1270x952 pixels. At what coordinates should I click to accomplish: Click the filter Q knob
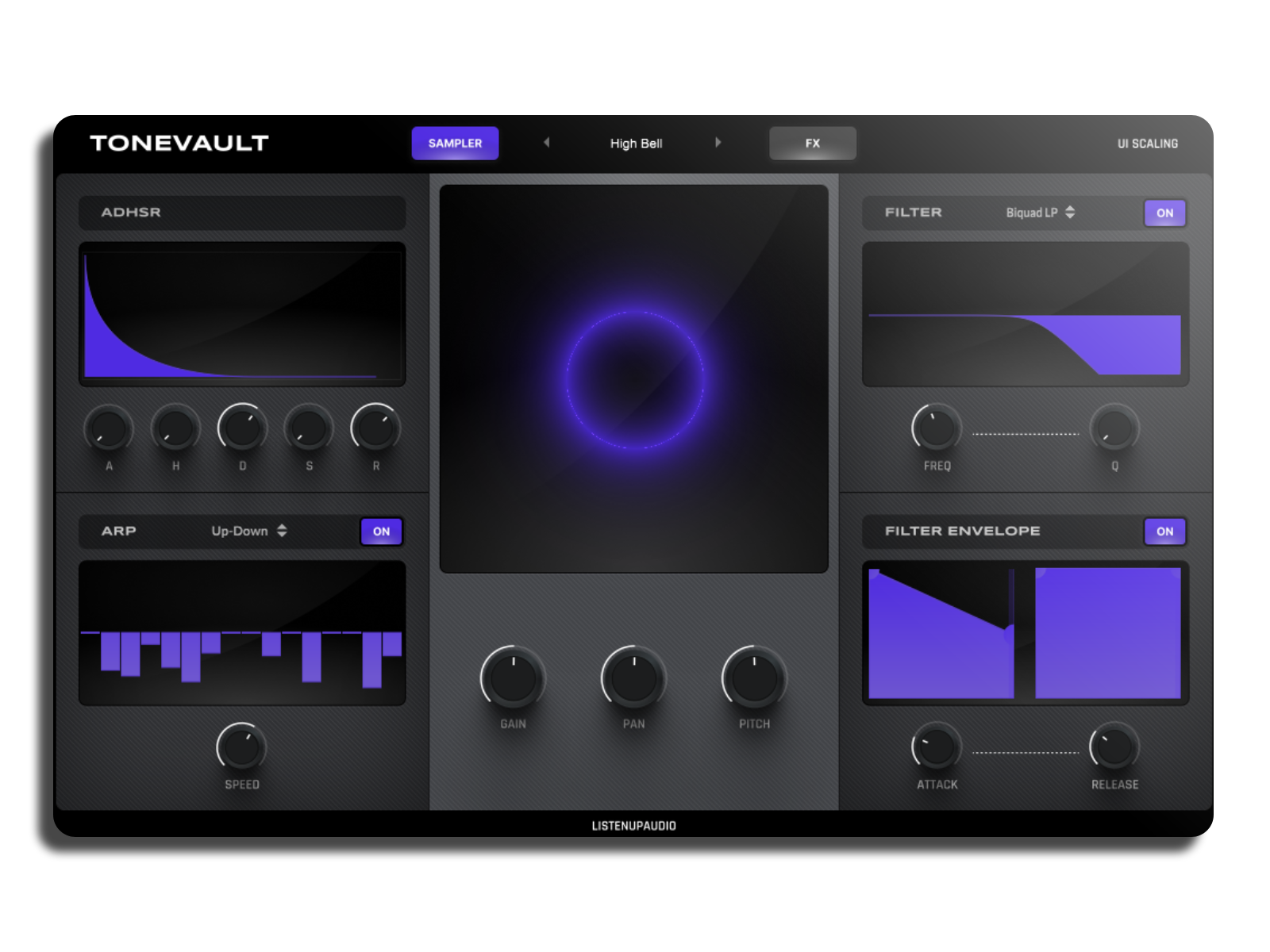pos(1114,428)
